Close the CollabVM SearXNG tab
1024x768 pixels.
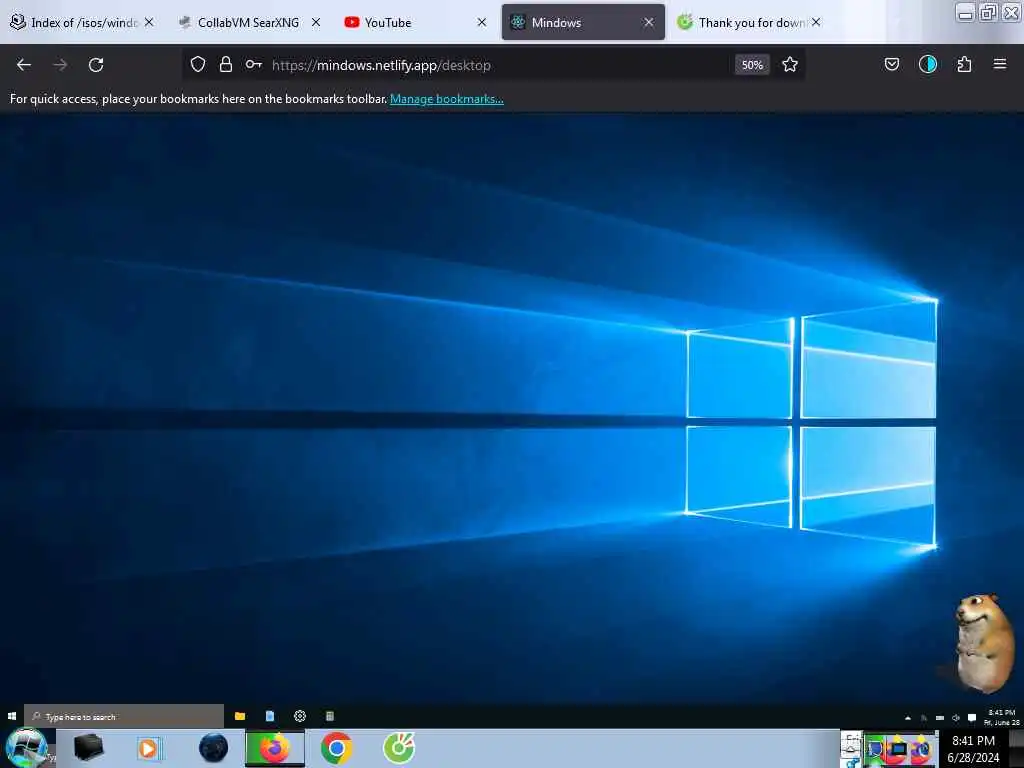[315, 22]
